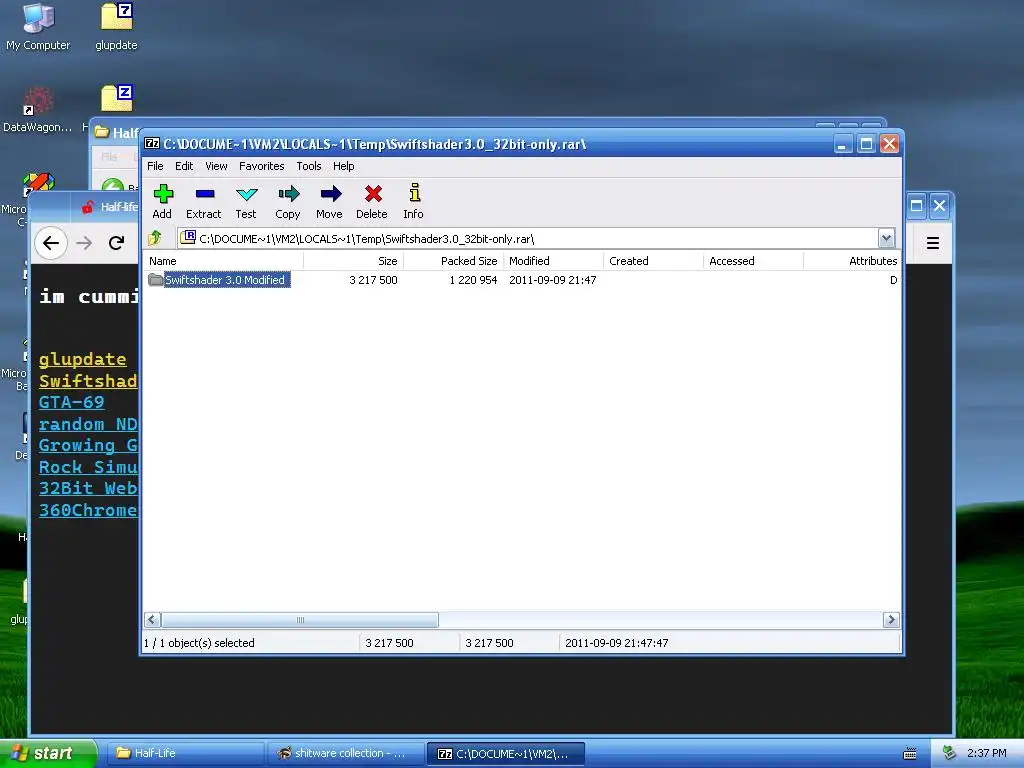Close the browser window behind 7-Zip

[x=939, y=206]
